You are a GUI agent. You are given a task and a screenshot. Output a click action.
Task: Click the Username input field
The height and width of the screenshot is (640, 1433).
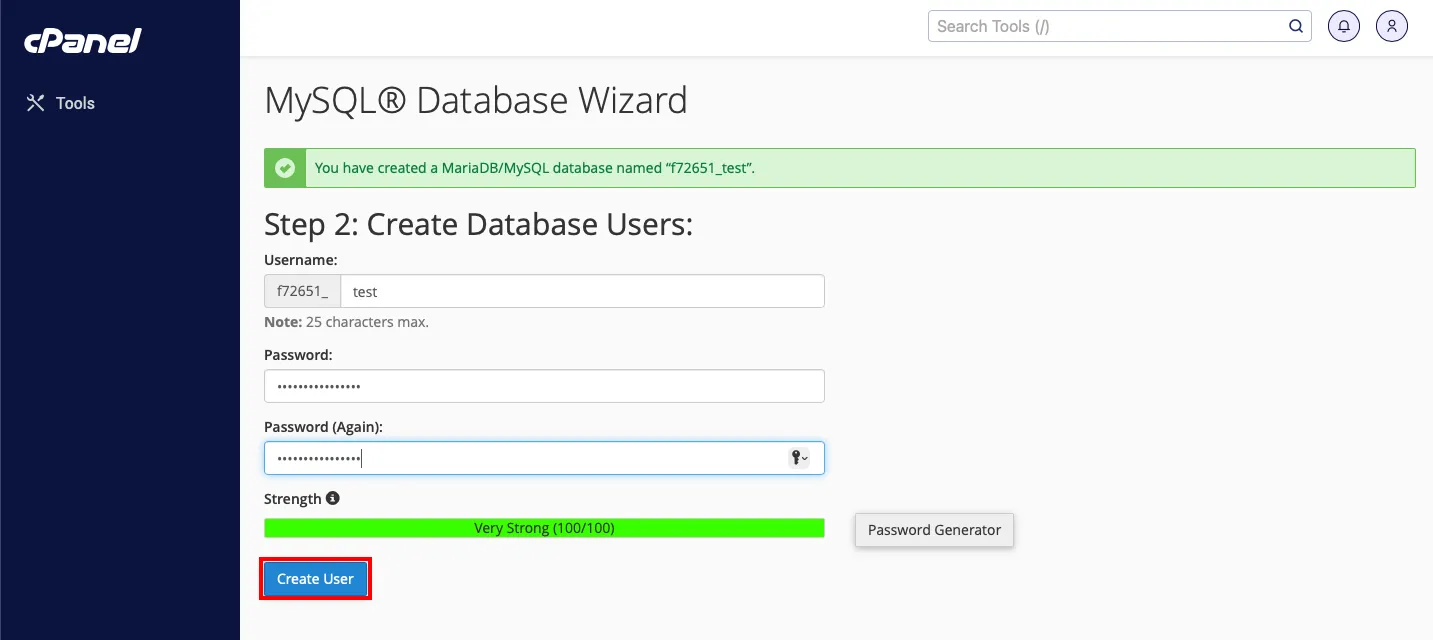click(583, 292)
